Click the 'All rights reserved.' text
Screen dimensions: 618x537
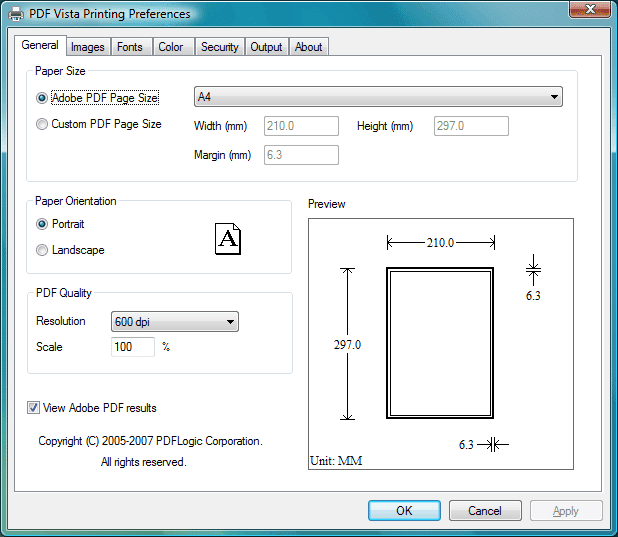[143, 462]
